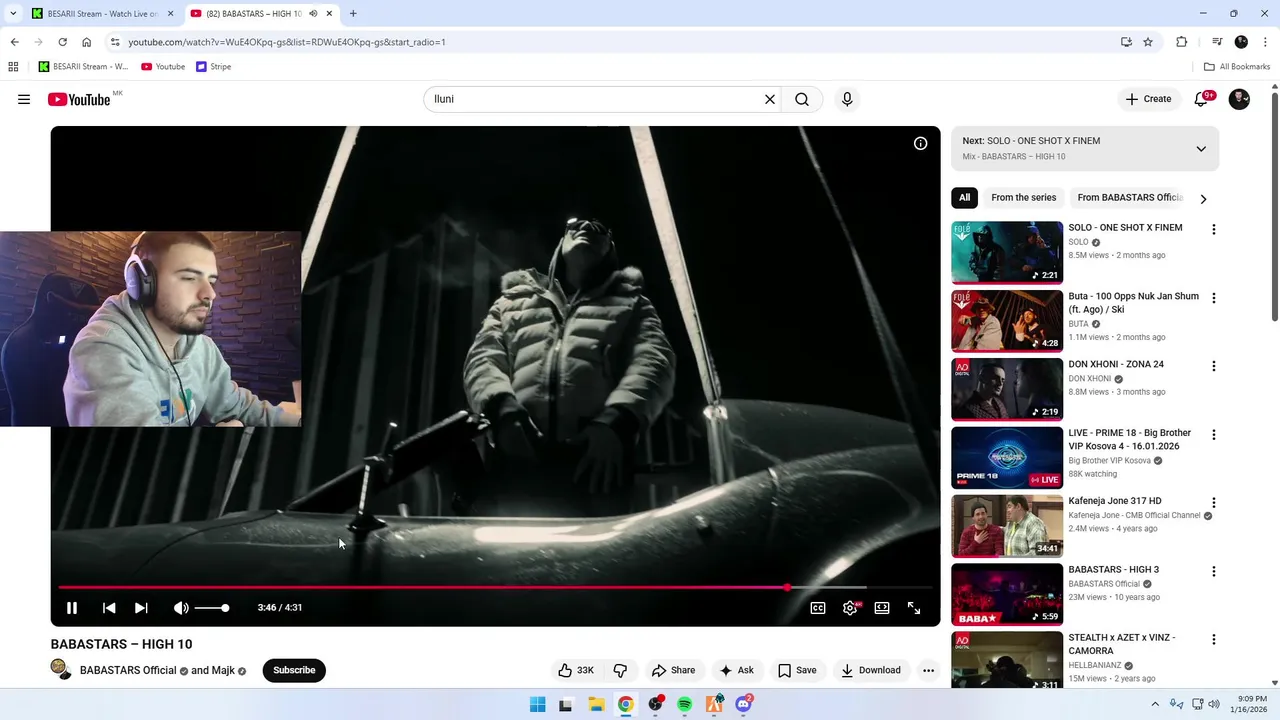1280x720 pixels.
Task: Open the Create button
Action: pos(1148,99)
